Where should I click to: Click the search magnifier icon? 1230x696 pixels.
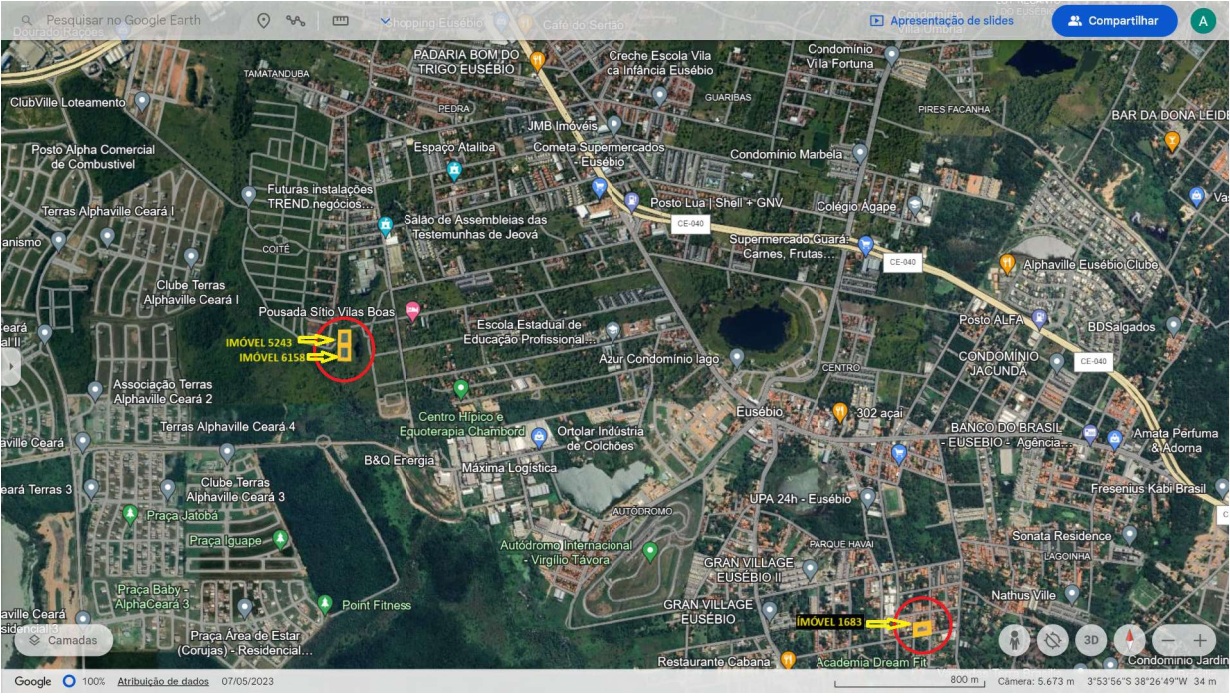[x=26, y=20]
